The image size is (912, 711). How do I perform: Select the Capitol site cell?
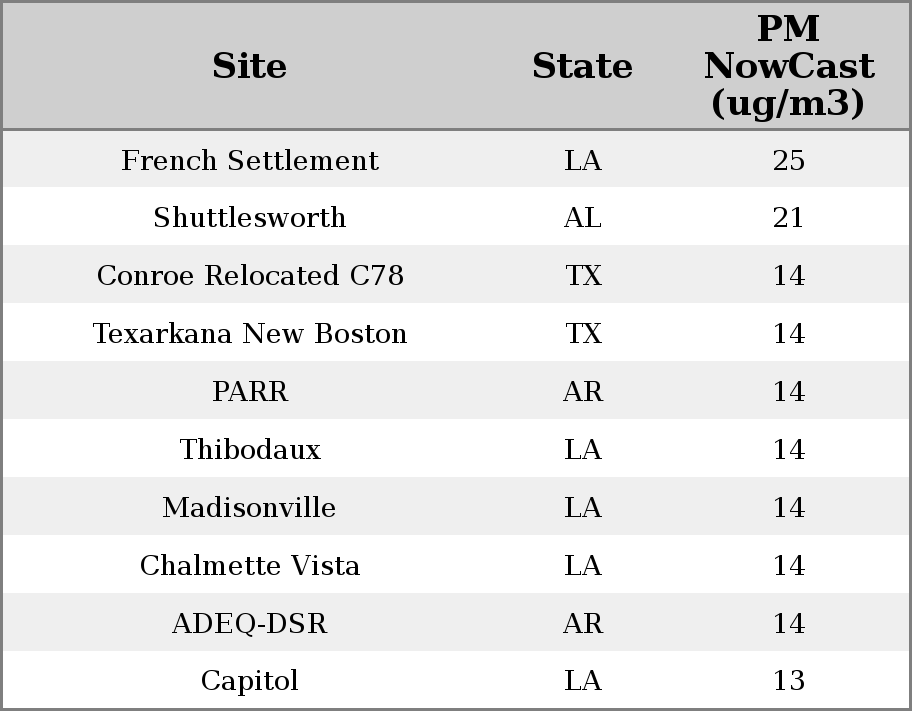(x=250, y=681)
